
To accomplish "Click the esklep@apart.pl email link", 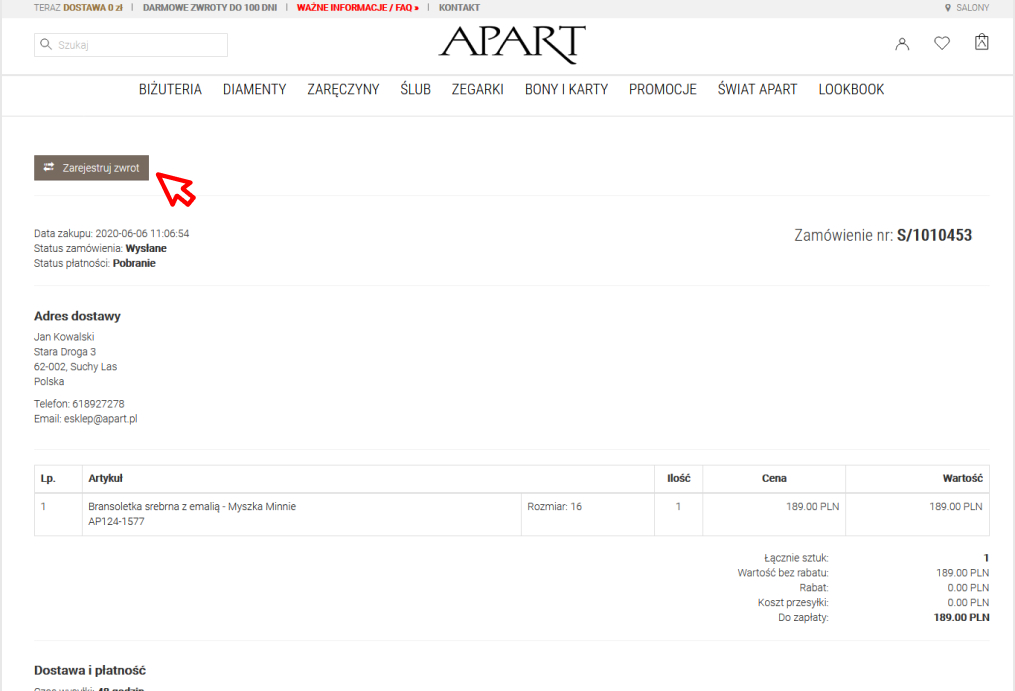I will pos(100,419).
